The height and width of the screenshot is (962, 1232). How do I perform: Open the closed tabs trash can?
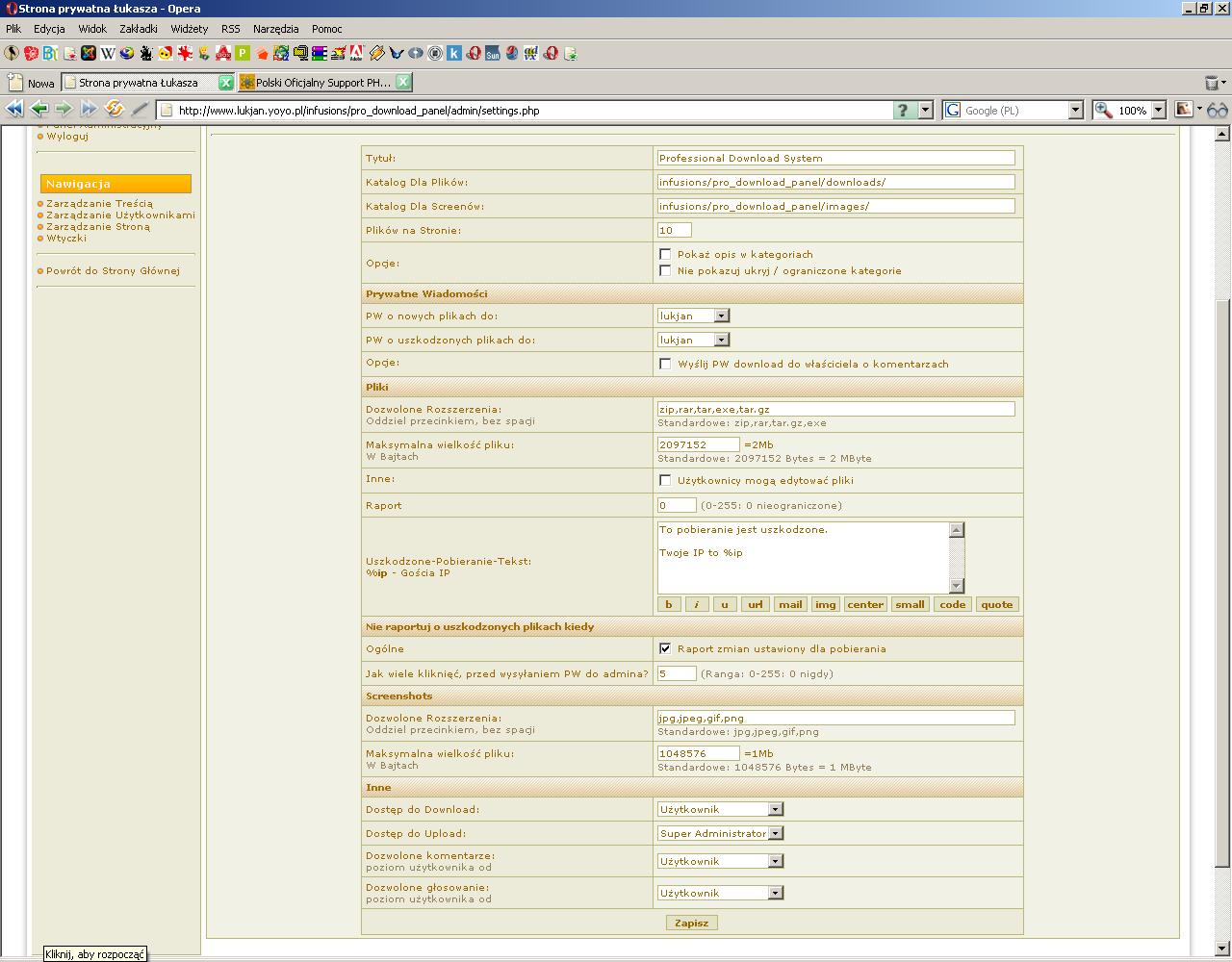(x=1212, y=83)
